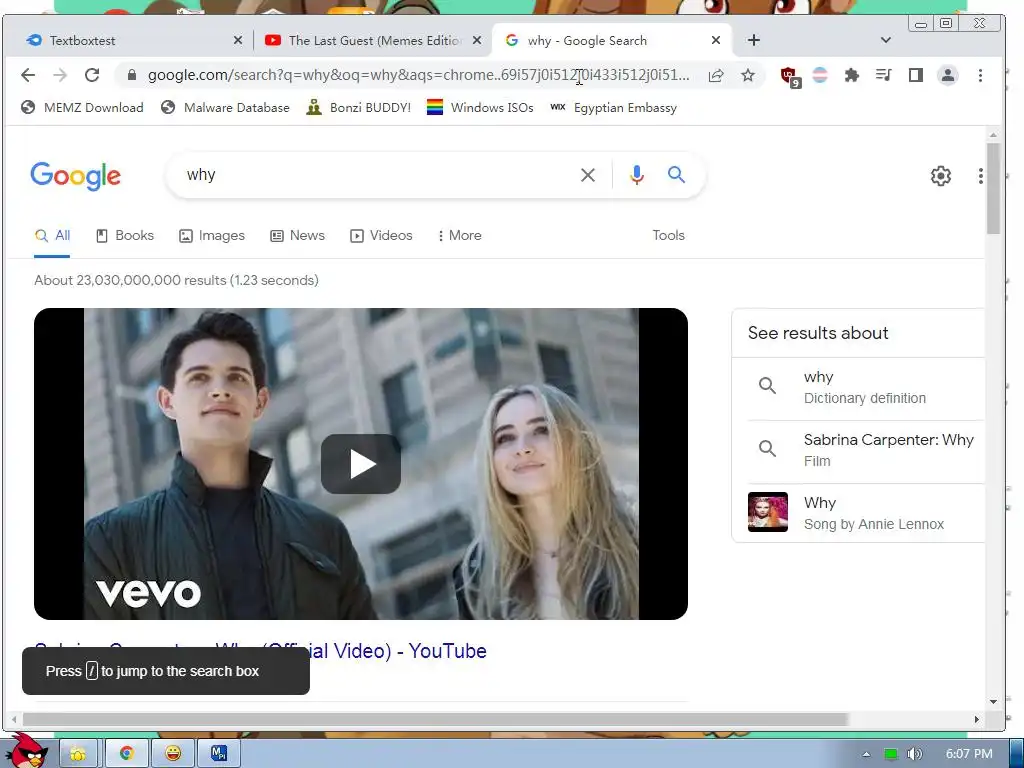The width and height of the screenshot is (1024, 768).
Task: Close The Last Guest YouTube tab
Action: click(x=477, y=40)
